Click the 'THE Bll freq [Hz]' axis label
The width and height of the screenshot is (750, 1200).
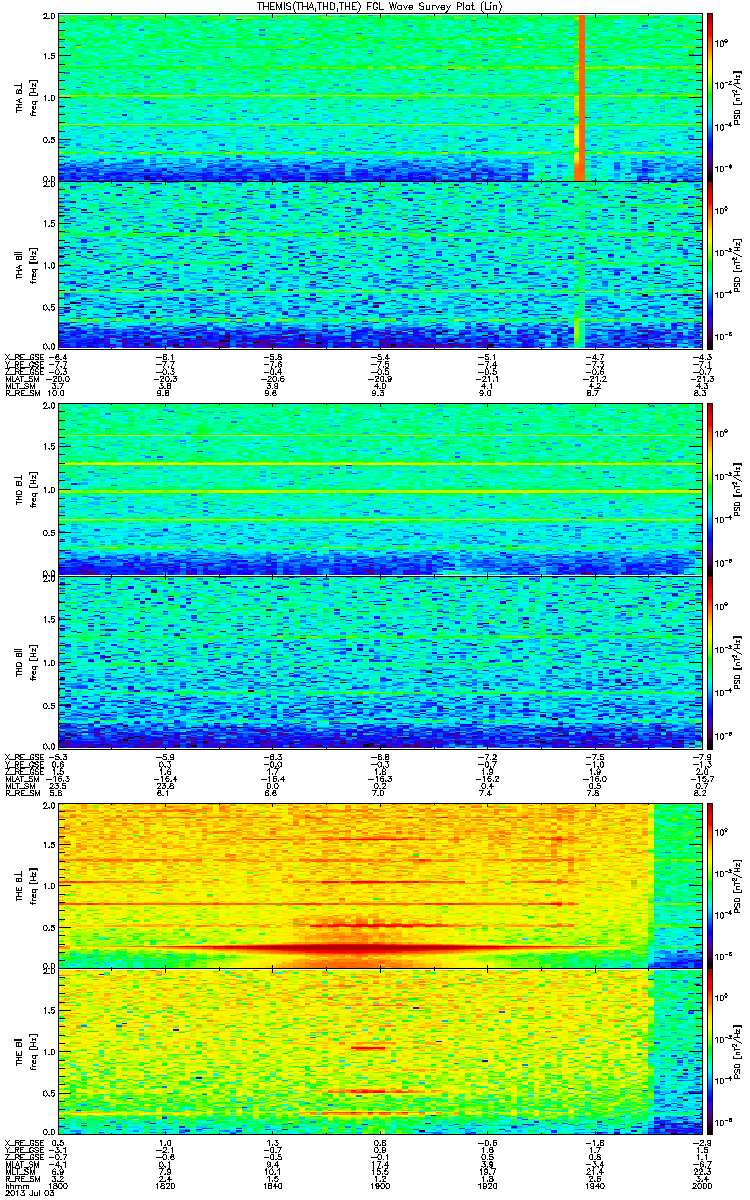[26, 1054]
